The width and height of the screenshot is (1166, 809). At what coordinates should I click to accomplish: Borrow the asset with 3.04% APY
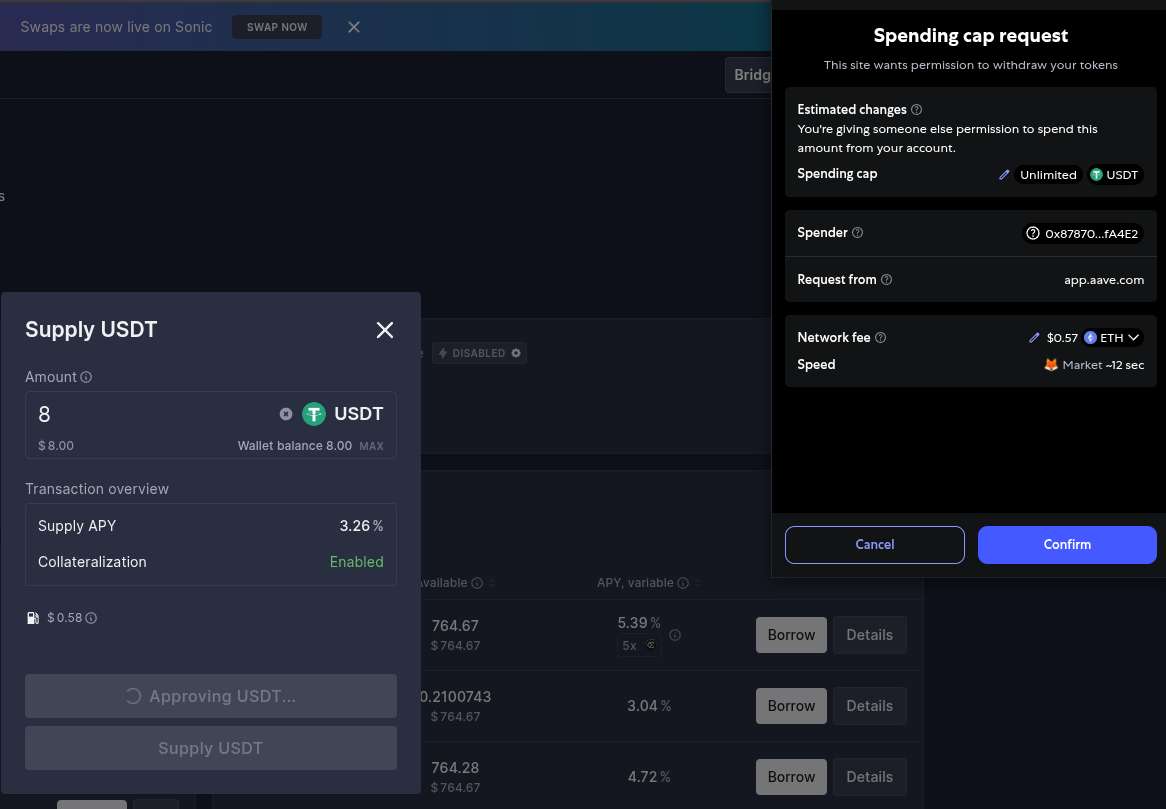tap(791, 706)
